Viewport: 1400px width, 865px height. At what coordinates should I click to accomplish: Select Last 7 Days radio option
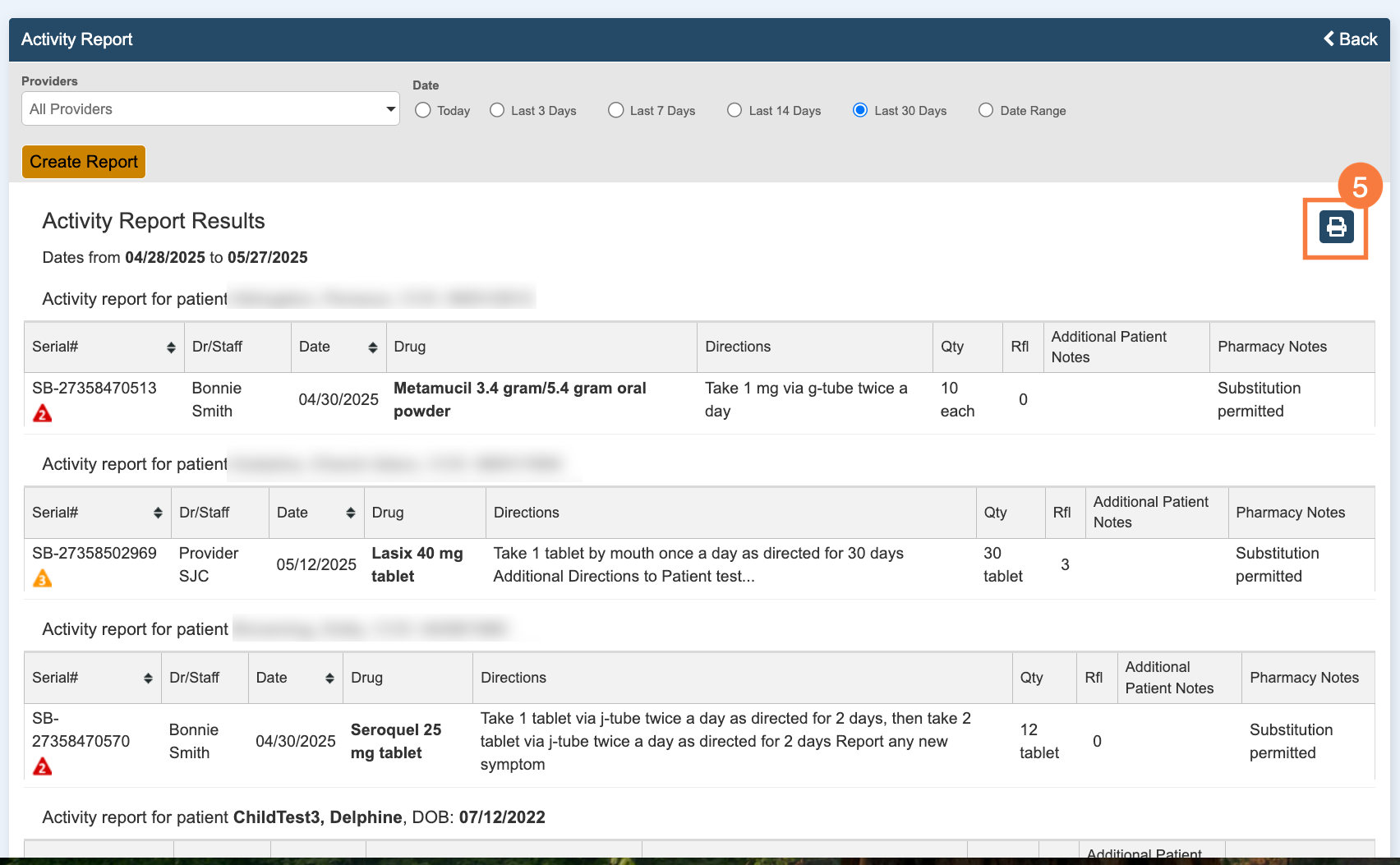(x=615, y=110)
